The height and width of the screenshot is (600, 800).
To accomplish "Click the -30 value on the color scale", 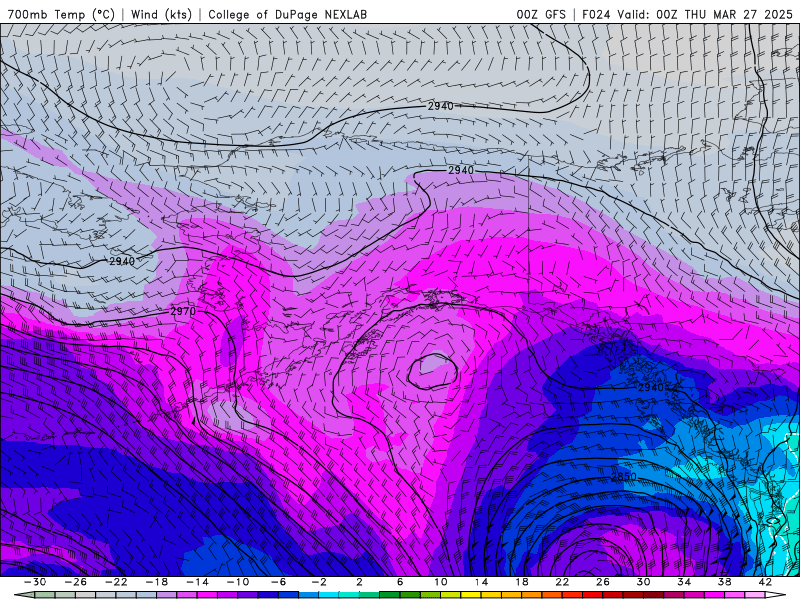I will pos(35,582).
